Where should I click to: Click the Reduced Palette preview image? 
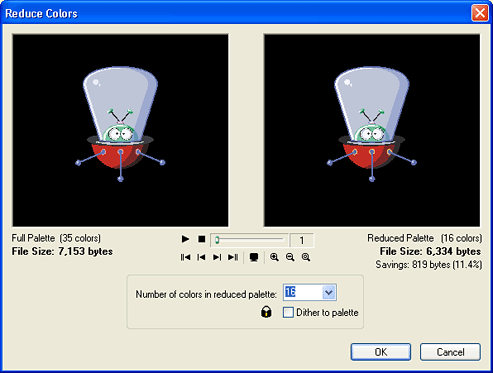tap(372, 130)
